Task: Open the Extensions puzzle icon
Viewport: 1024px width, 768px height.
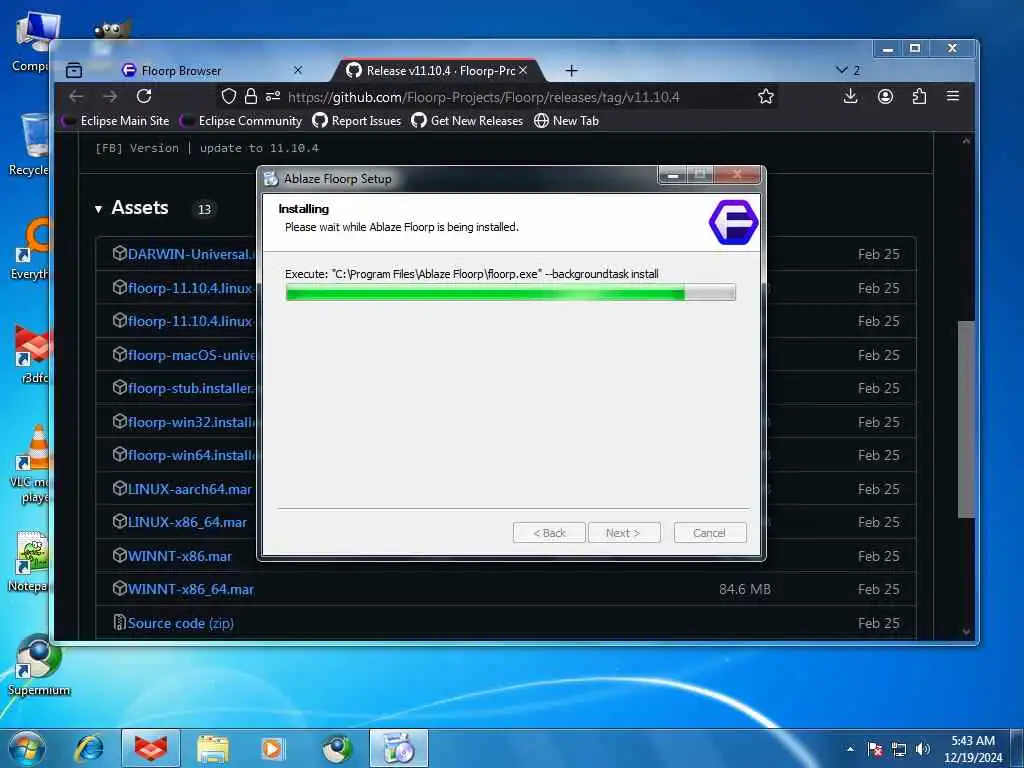Action: (919, 97)
